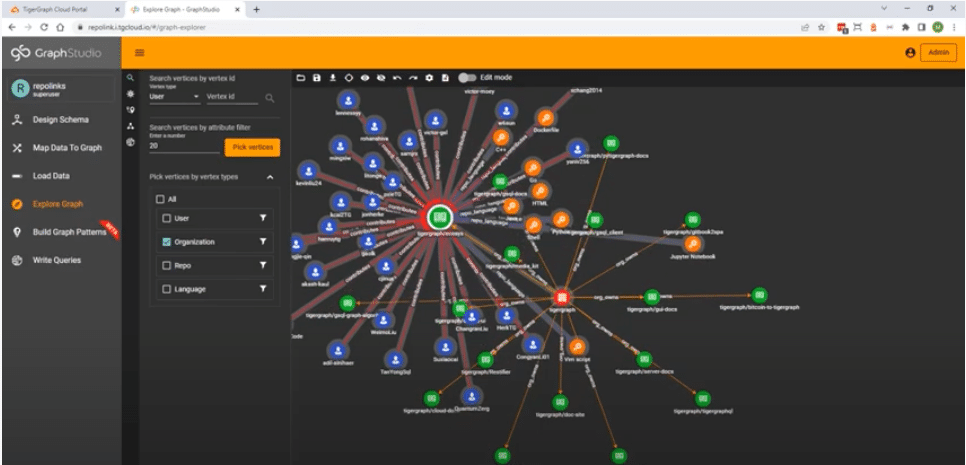Viewport: 966px width, 465px height.
Task: Click the search magnifier next to Vertex id
Action: [269, 98]
